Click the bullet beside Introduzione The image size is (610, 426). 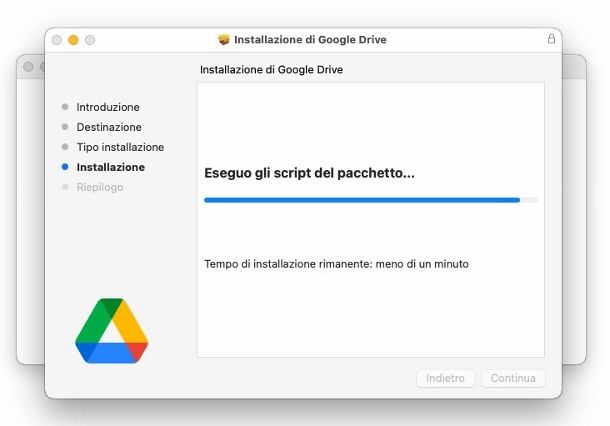[x=65, y=107]
